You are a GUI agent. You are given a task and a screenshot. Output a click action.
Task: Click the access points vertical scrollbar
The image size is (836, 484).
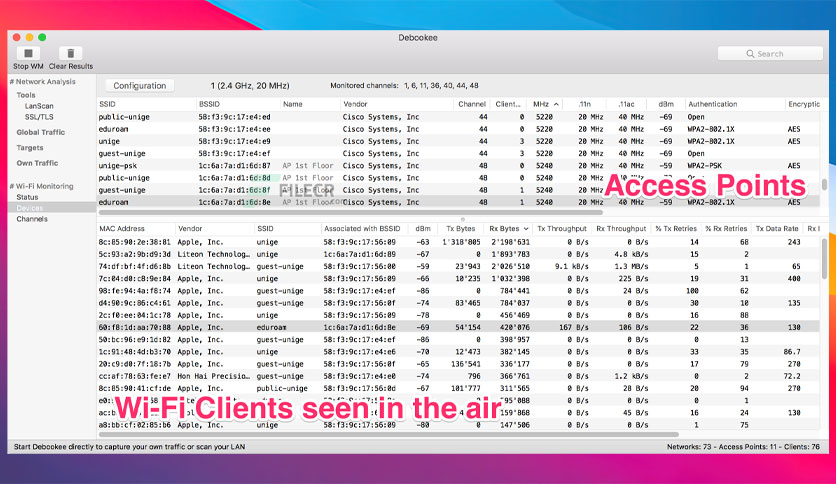coord(825,184)
